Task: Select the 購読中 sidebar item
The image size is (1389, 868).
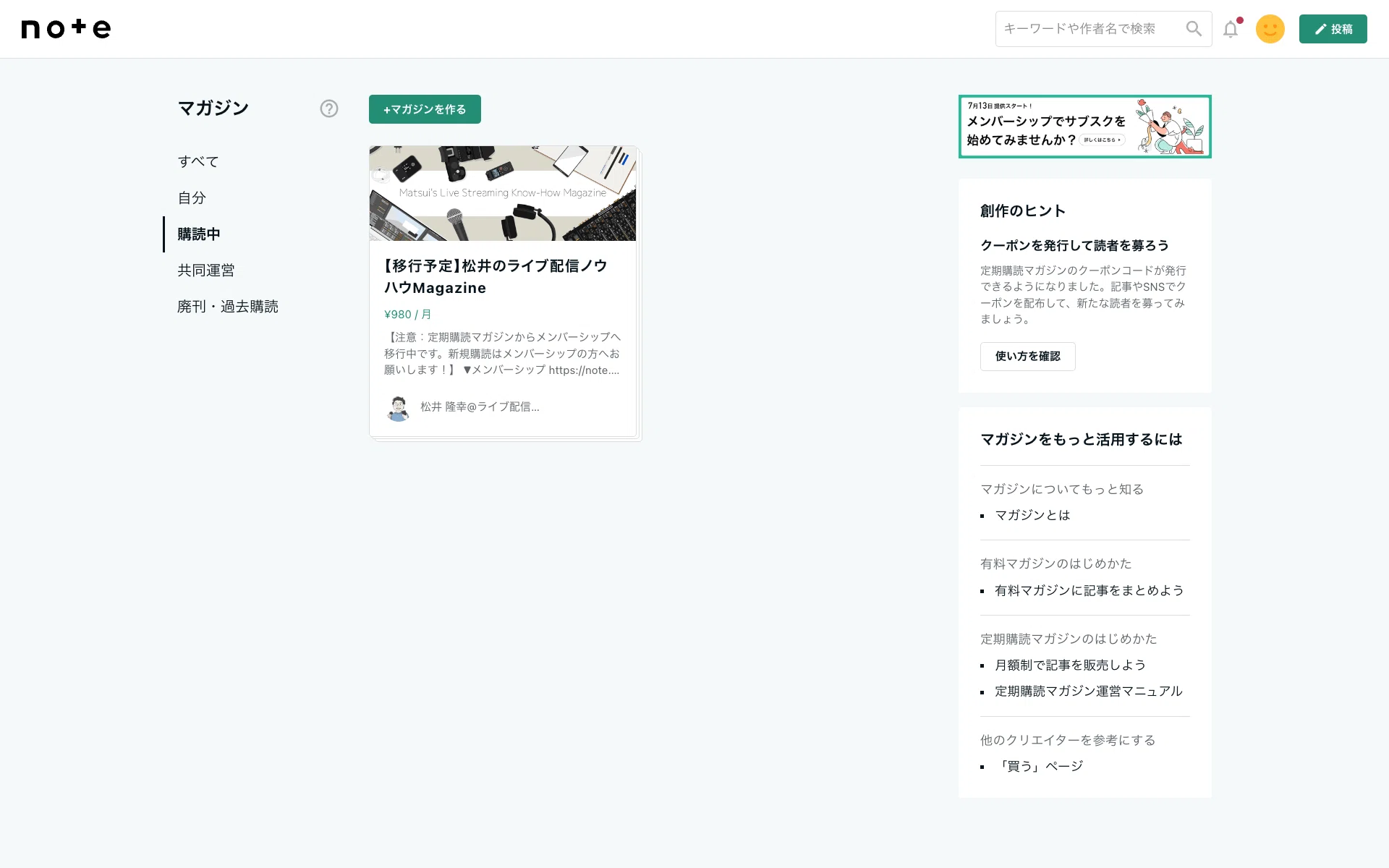Action: 199,234
